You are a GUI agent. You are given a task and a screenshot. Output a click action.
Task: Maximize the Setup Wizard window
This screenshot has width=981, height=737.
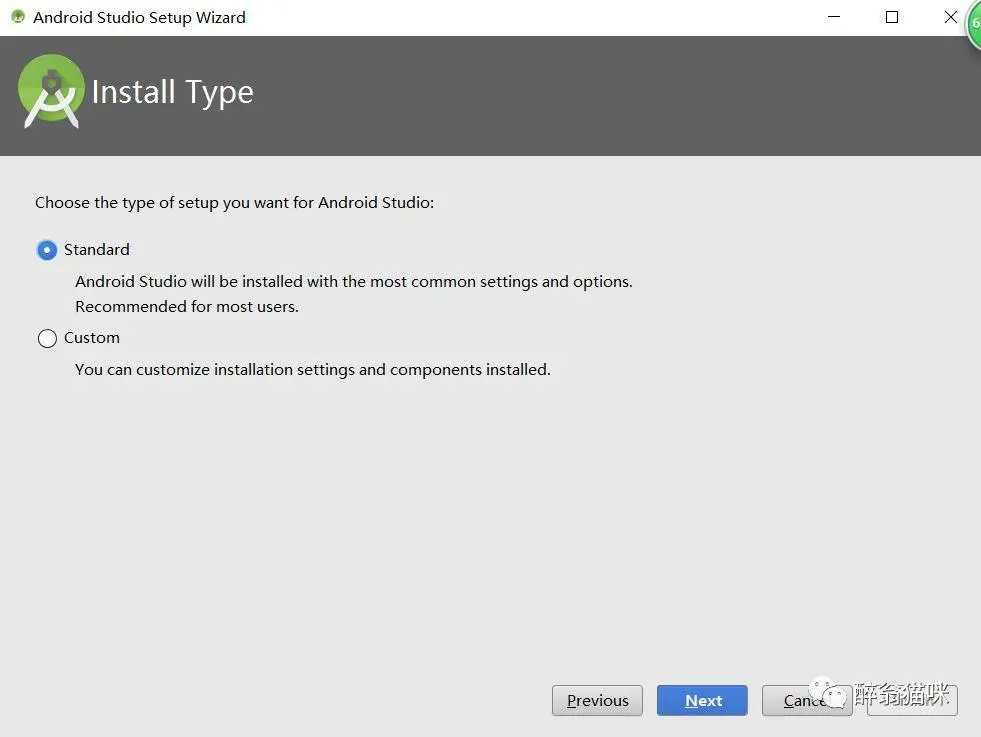892,17
